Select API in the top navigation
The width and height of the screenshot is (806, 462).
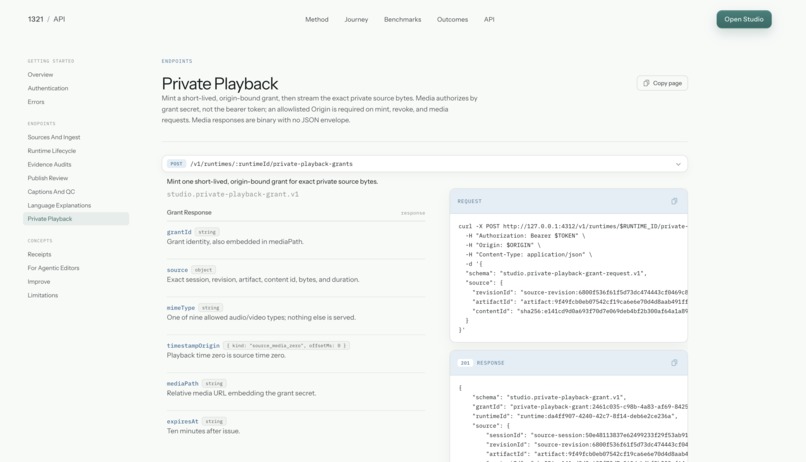point(489,20)
